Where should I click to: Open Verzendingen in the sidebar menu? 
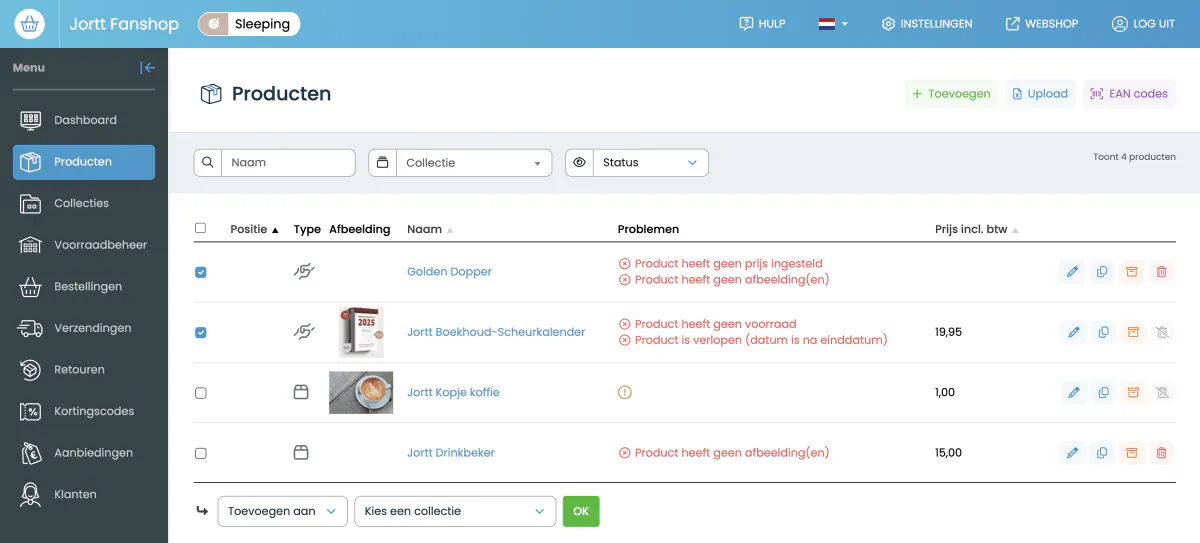pos(84,328)
